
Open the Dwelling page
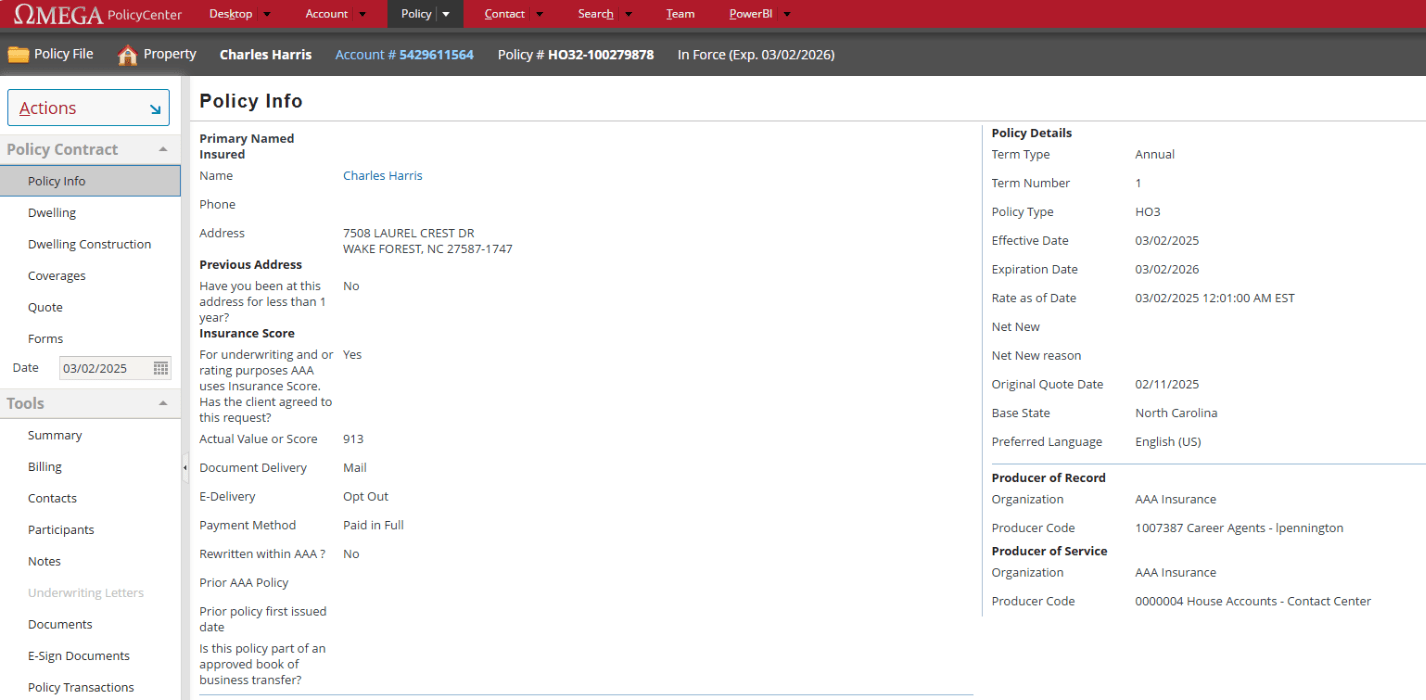click(52, 213)
